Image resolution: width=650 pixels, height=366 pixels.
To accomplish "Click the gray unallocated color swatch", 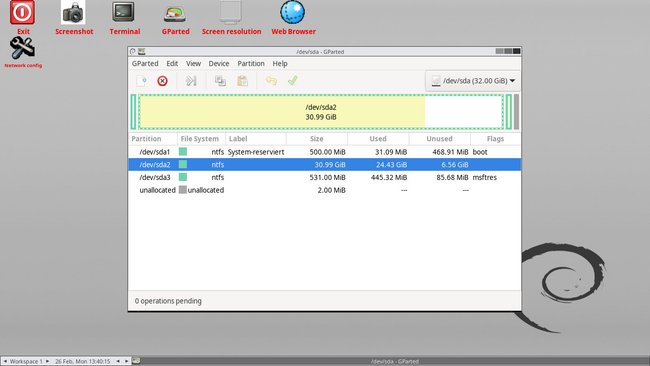I will point(183,190).
